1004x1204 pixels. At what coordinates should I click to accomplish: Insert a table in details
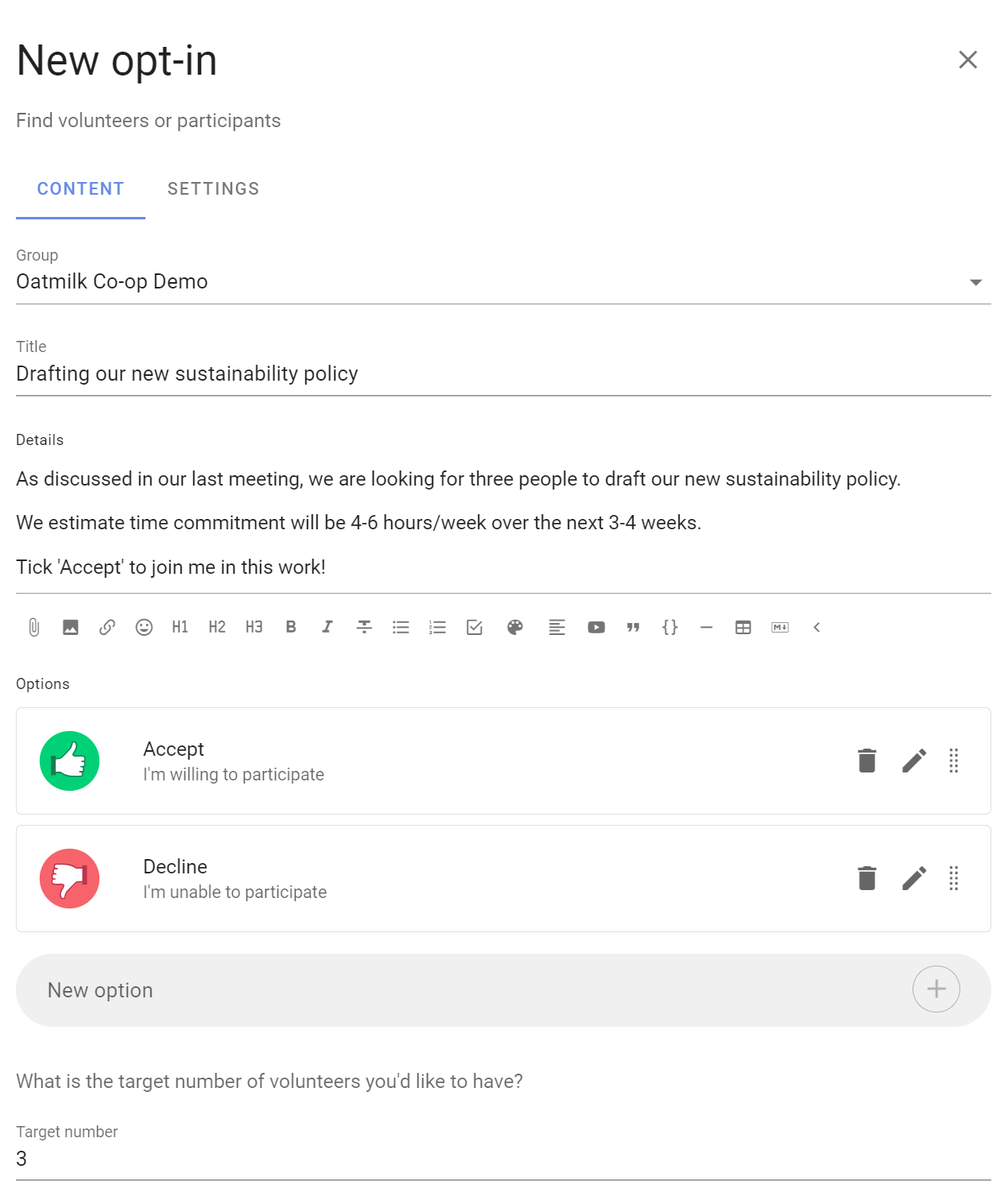point(743,627)
